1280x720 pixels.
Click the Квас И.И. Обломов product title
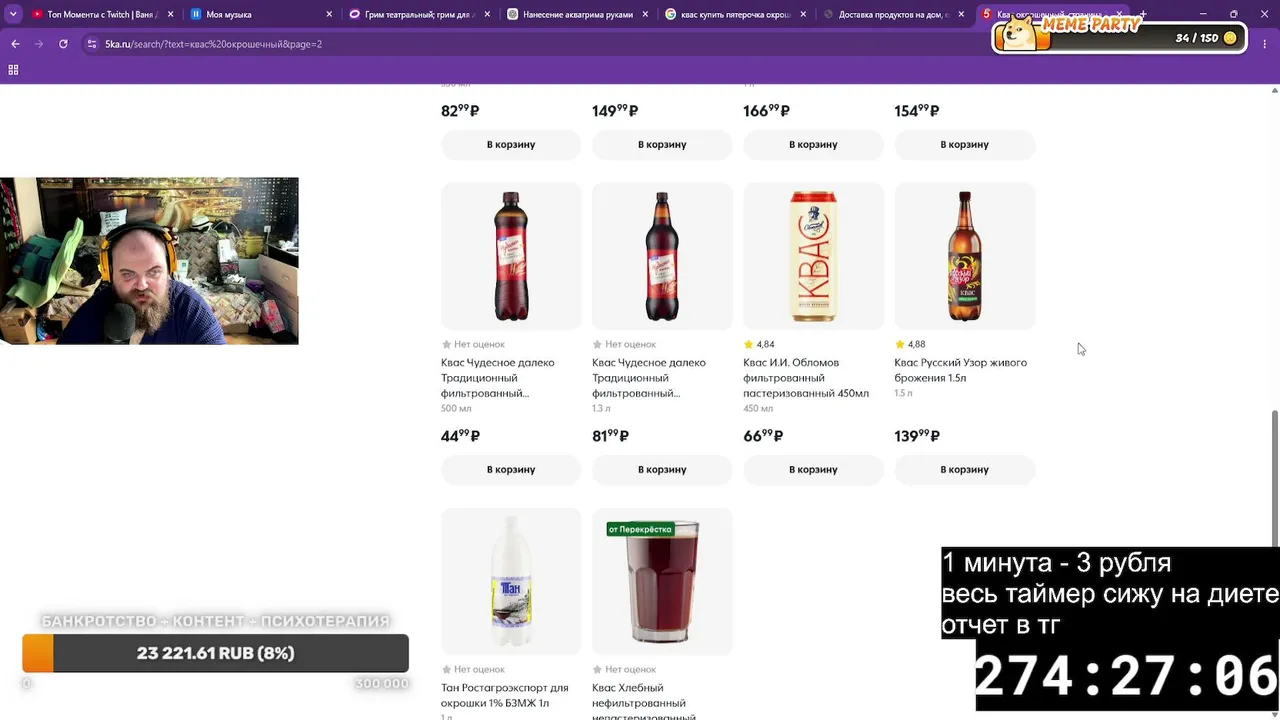(x=806, y=378)
